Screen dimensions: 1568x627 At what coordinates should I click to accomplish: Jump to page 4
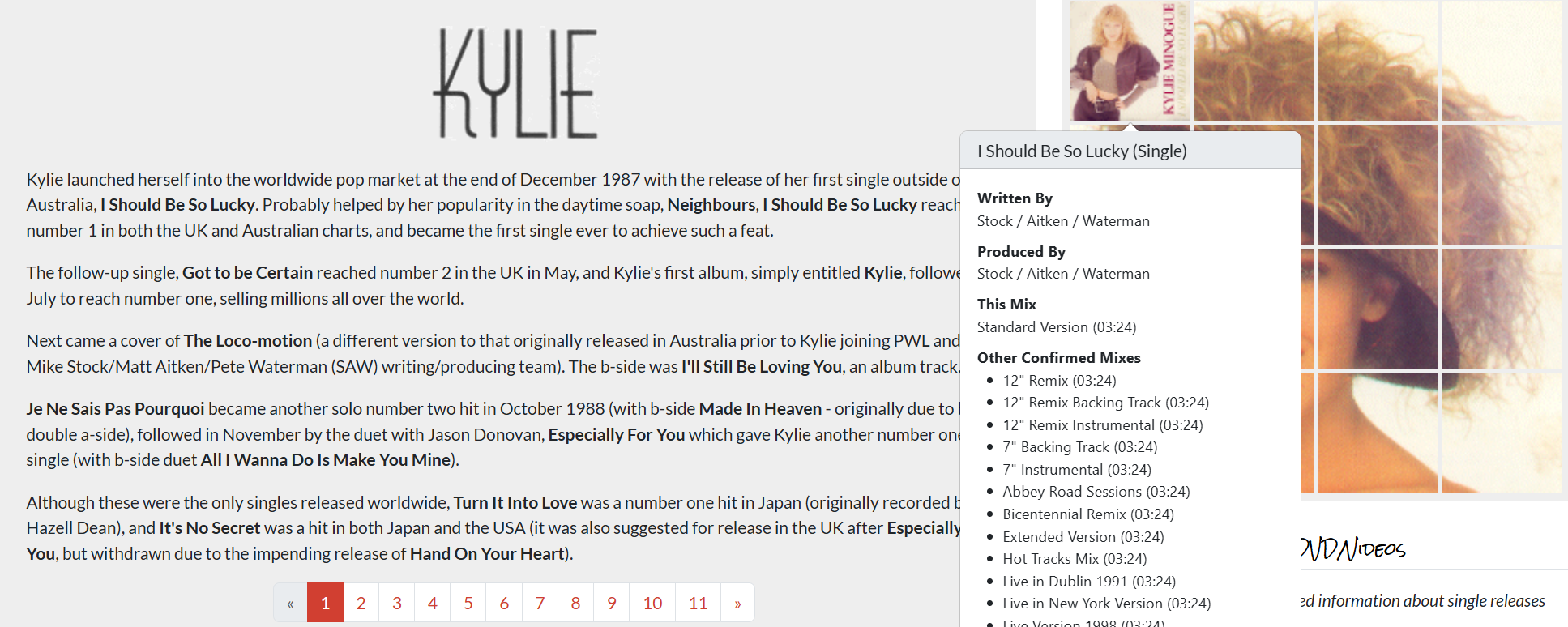(x=433, y=603)
